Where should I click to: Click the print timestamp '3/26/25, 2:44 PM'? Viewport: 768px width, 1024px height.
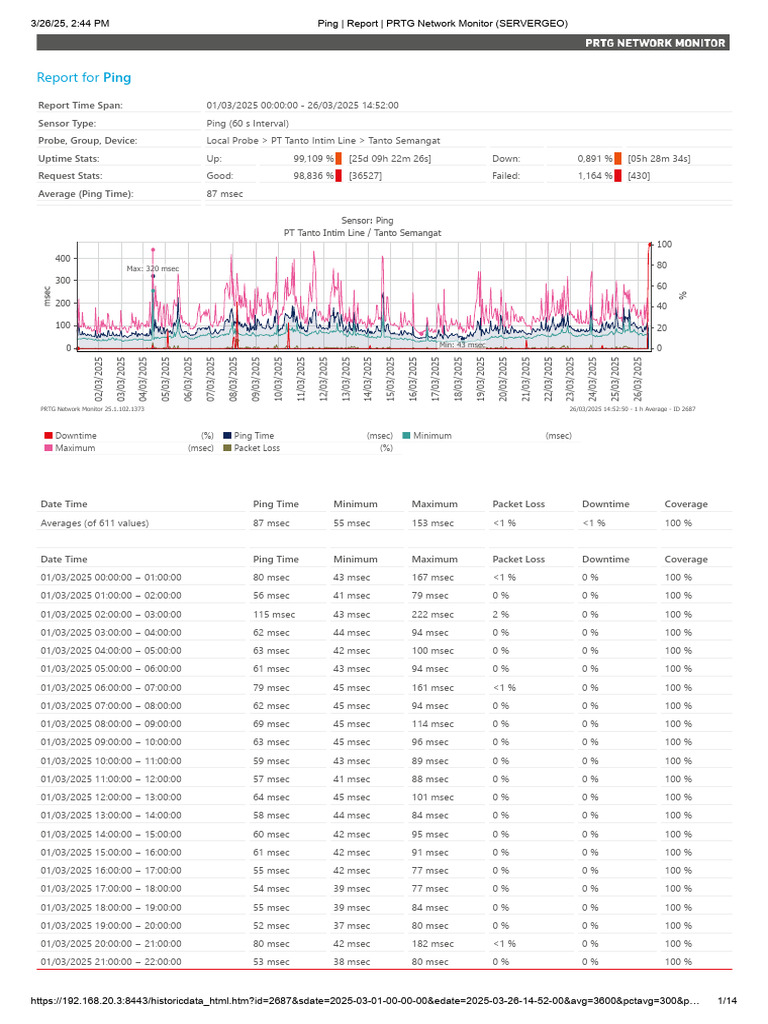[70, 24]
